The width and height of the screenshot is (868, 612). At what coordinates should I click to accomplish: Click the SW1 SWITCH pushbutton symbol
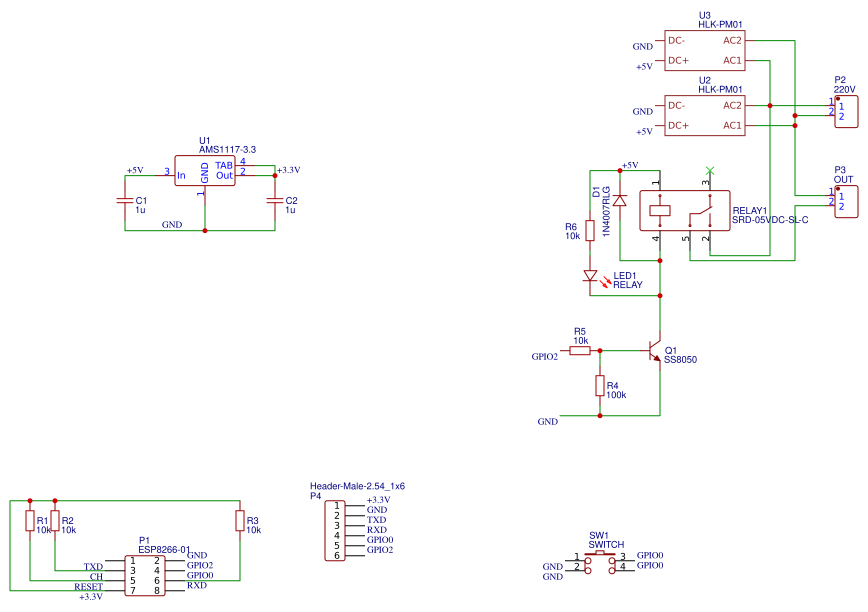coord(600,561)
